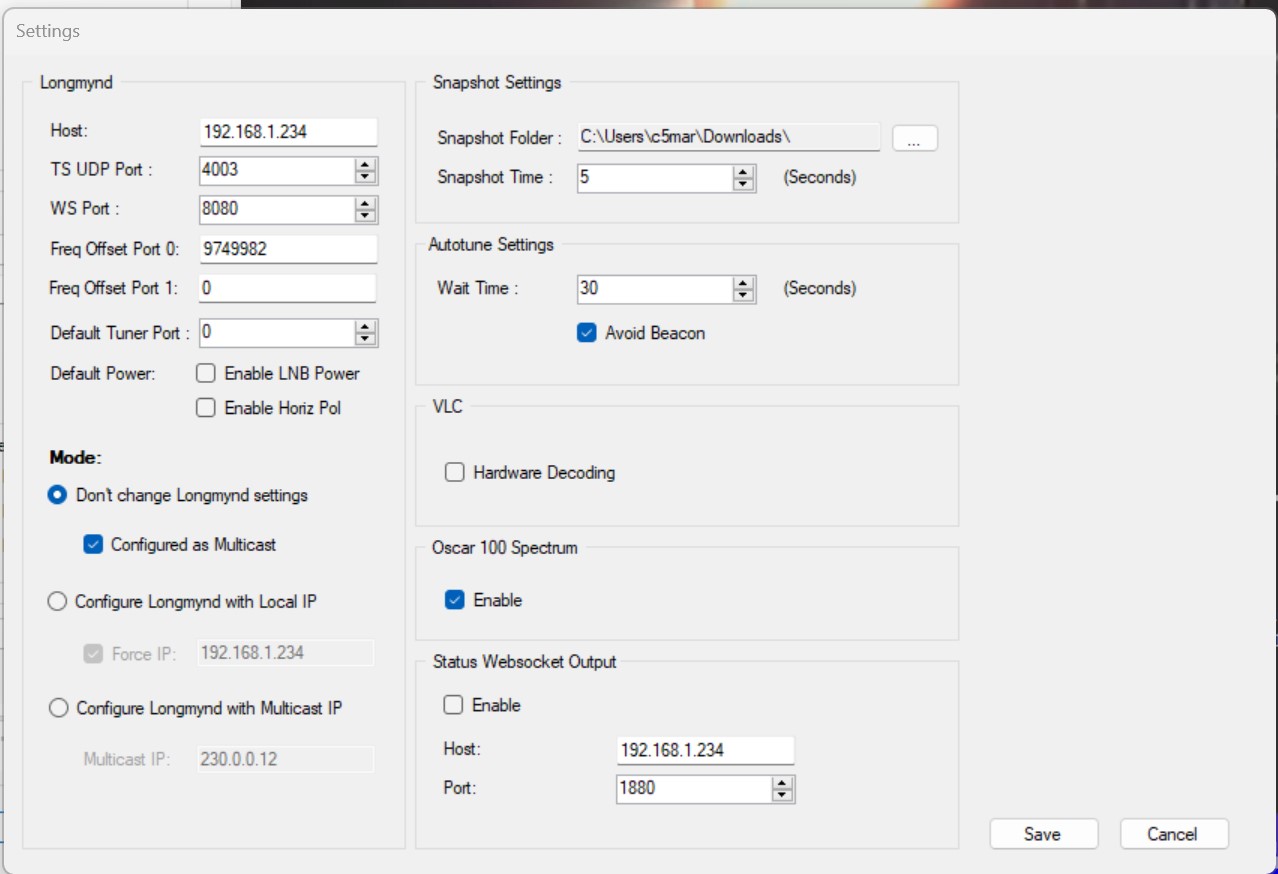Screen dimensions: 1278x874
Task: Click the Longmynd Host input field
Action: point(288,132)
